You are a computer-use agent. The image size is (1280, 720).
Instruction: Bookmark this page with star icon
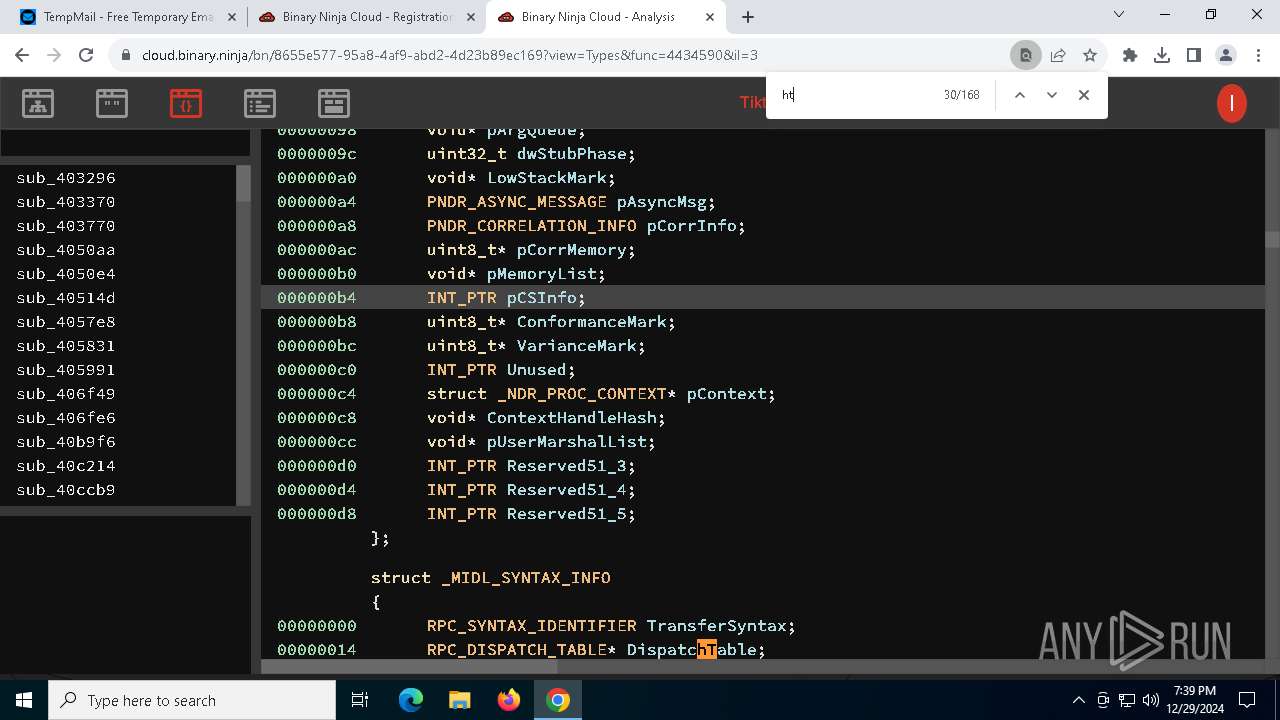pos(1090,55)
